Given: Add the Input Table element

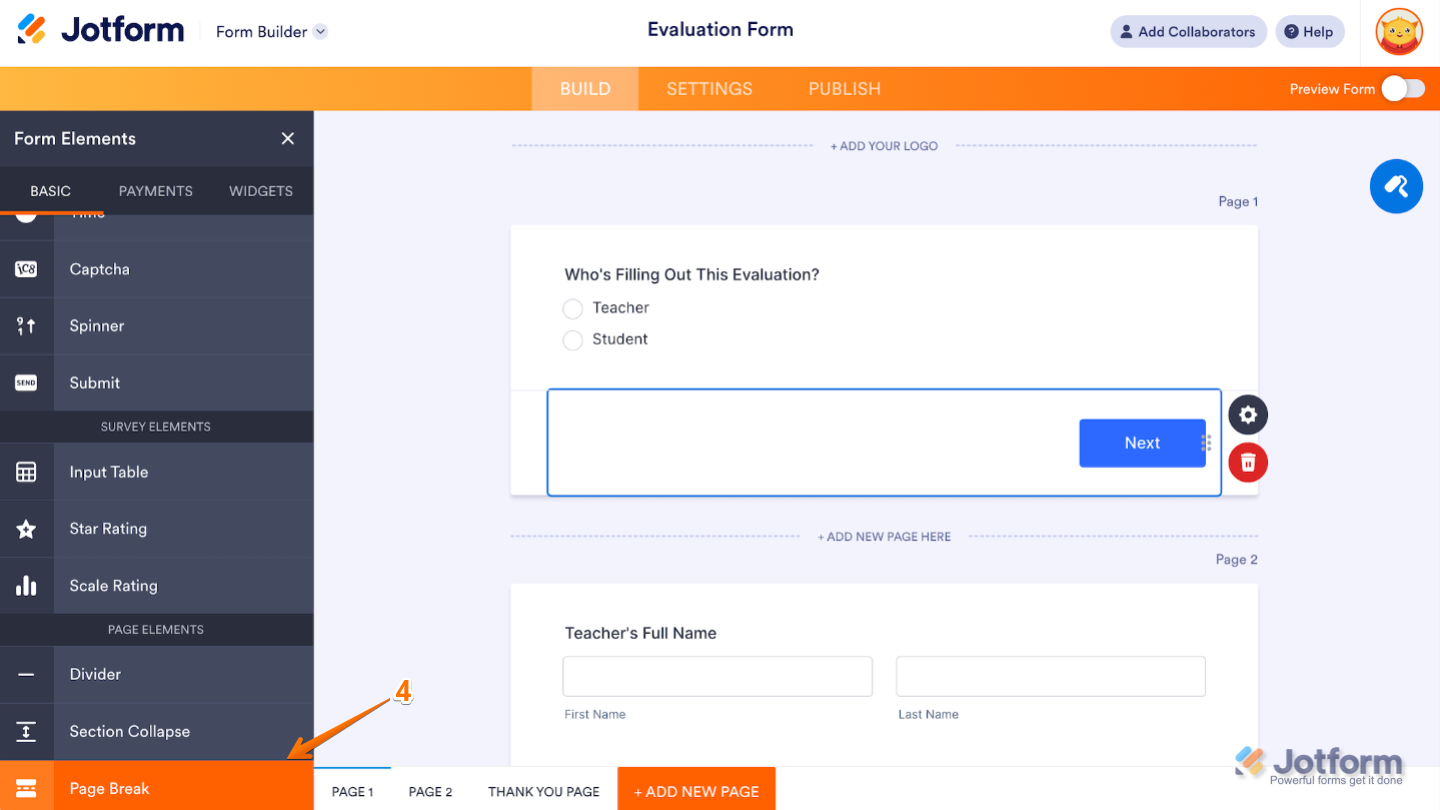Looking at the screenshot, I should point(108,472).
